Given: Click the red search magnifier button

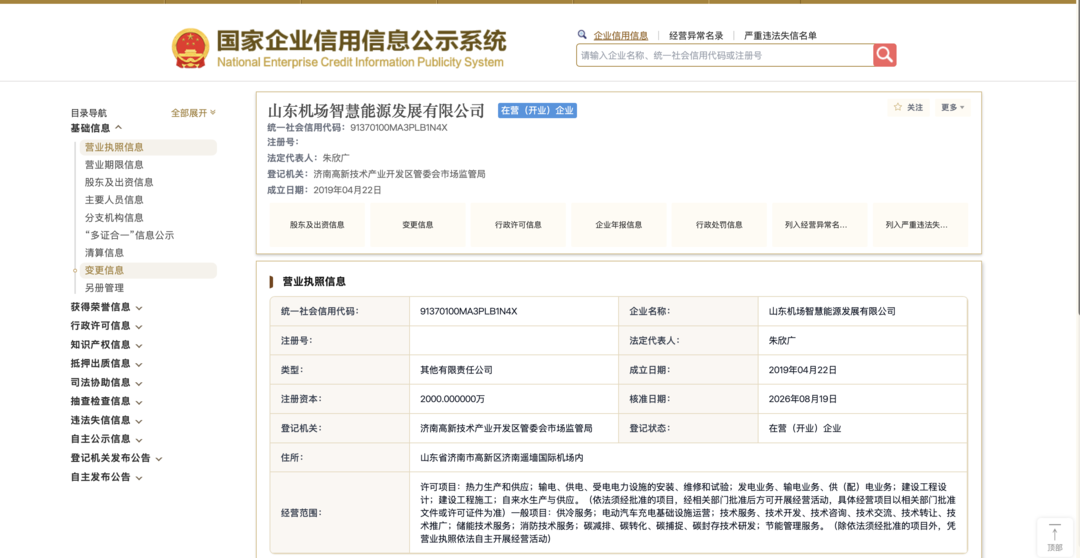Looking at the screenshot, I should tap(884, 55).
